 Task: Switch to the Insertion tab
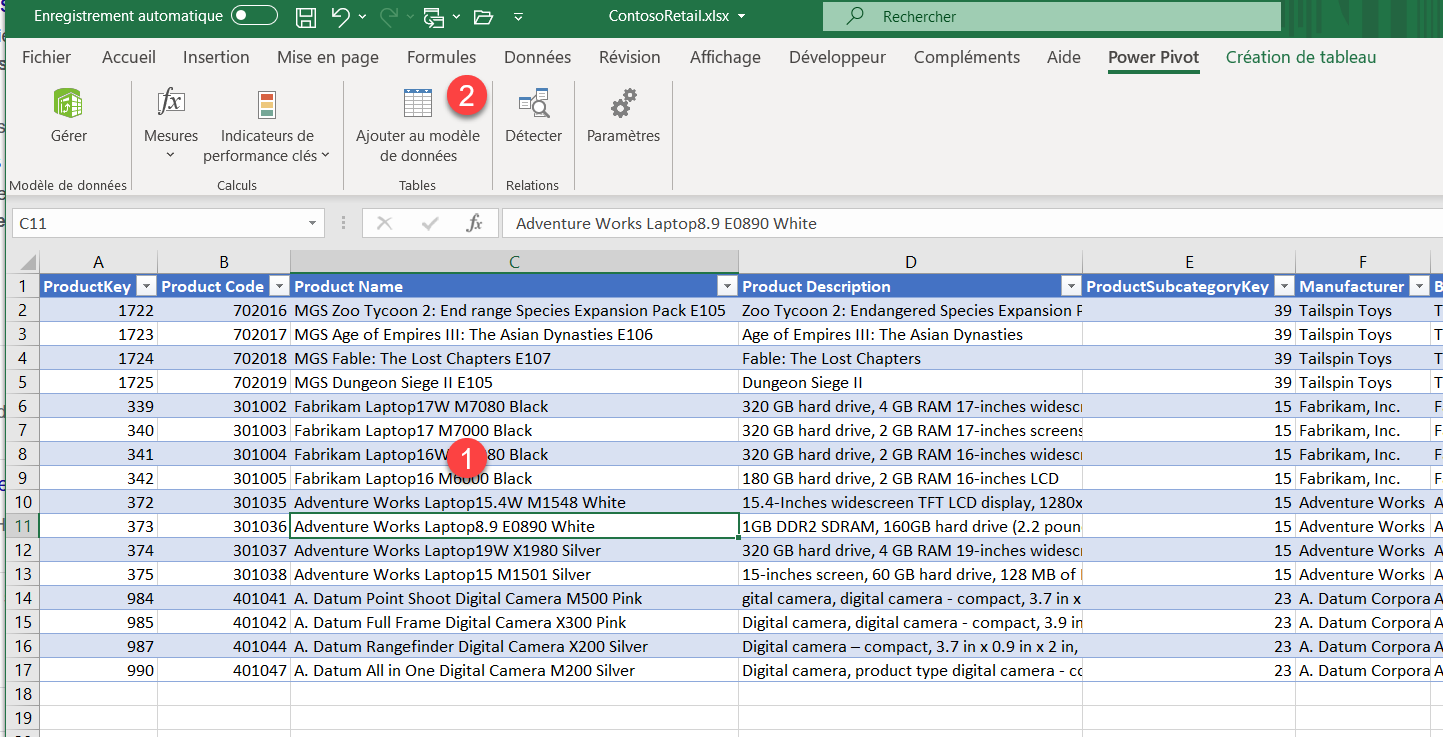(216, 57)
